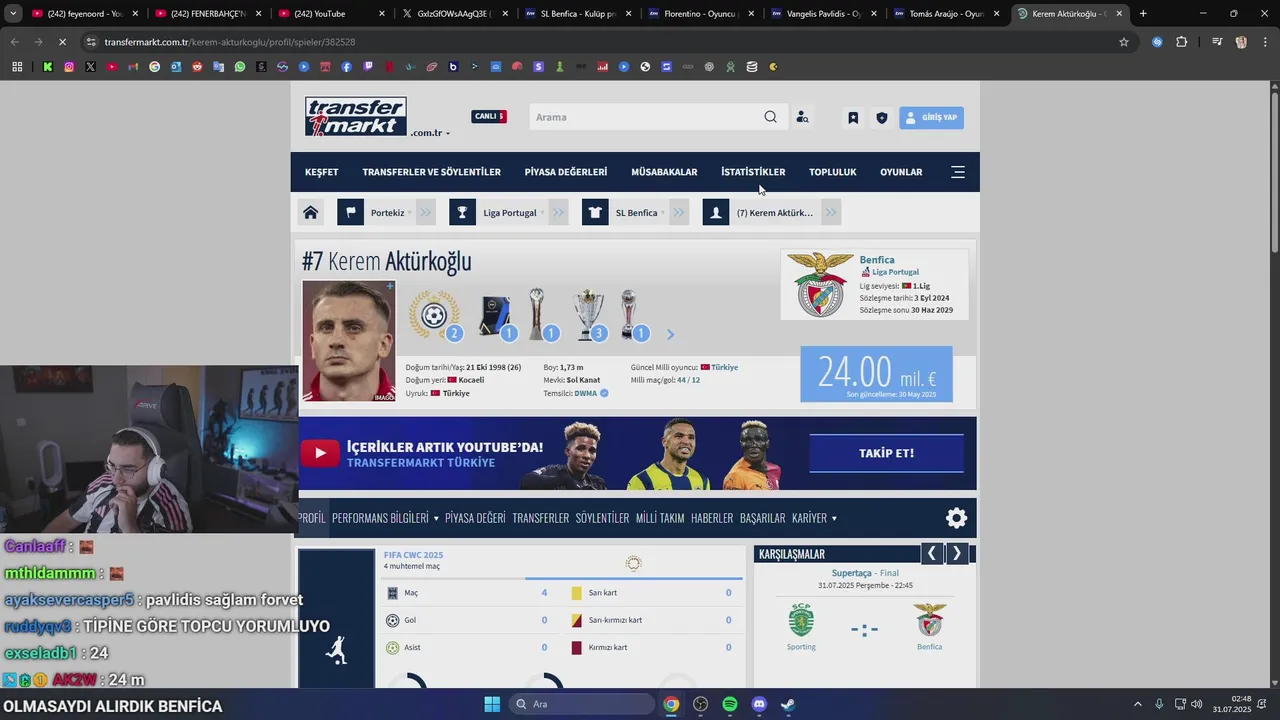Click the GİRİŞ YAP login button

coord(931,118)
